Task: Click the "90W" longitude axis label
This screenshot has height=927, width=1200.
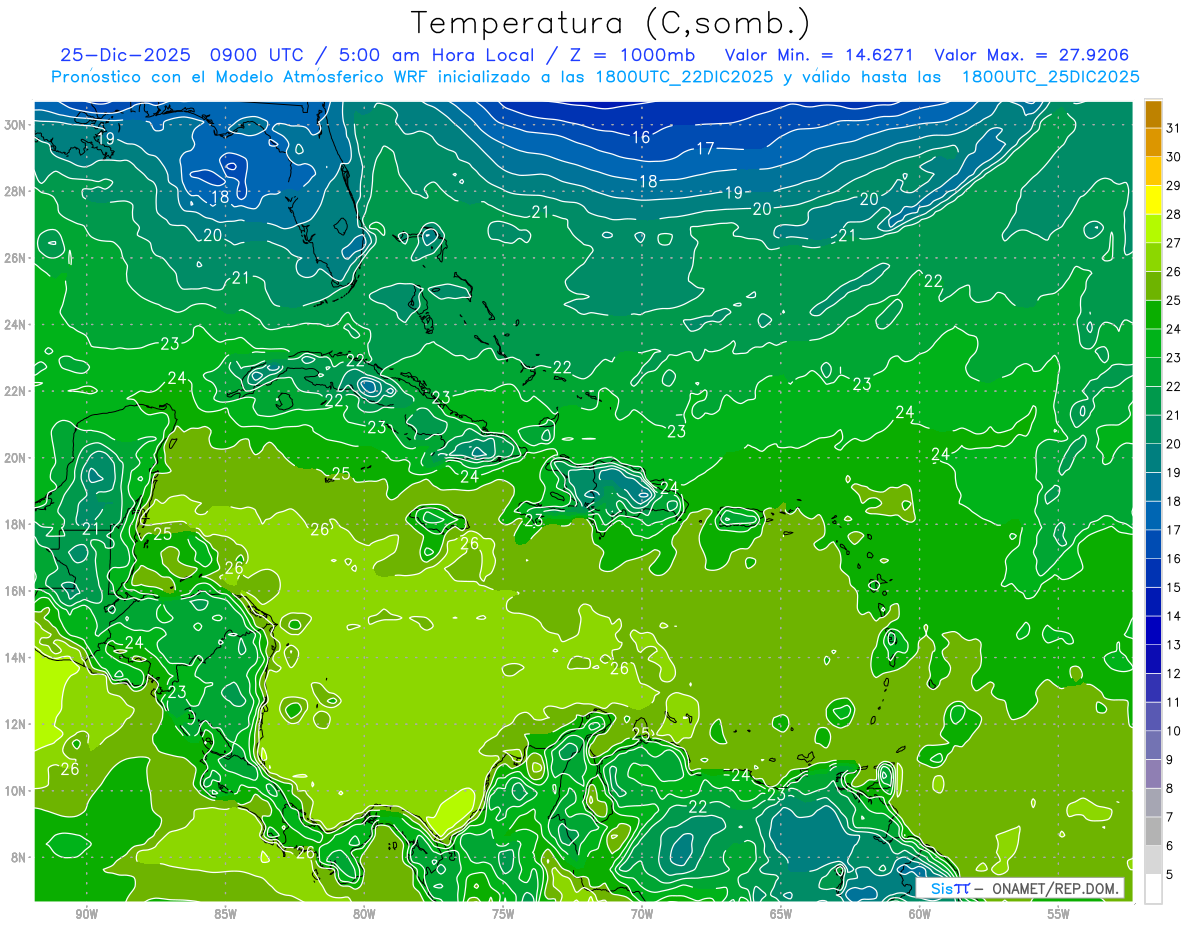Action: (x=86, y=914)
